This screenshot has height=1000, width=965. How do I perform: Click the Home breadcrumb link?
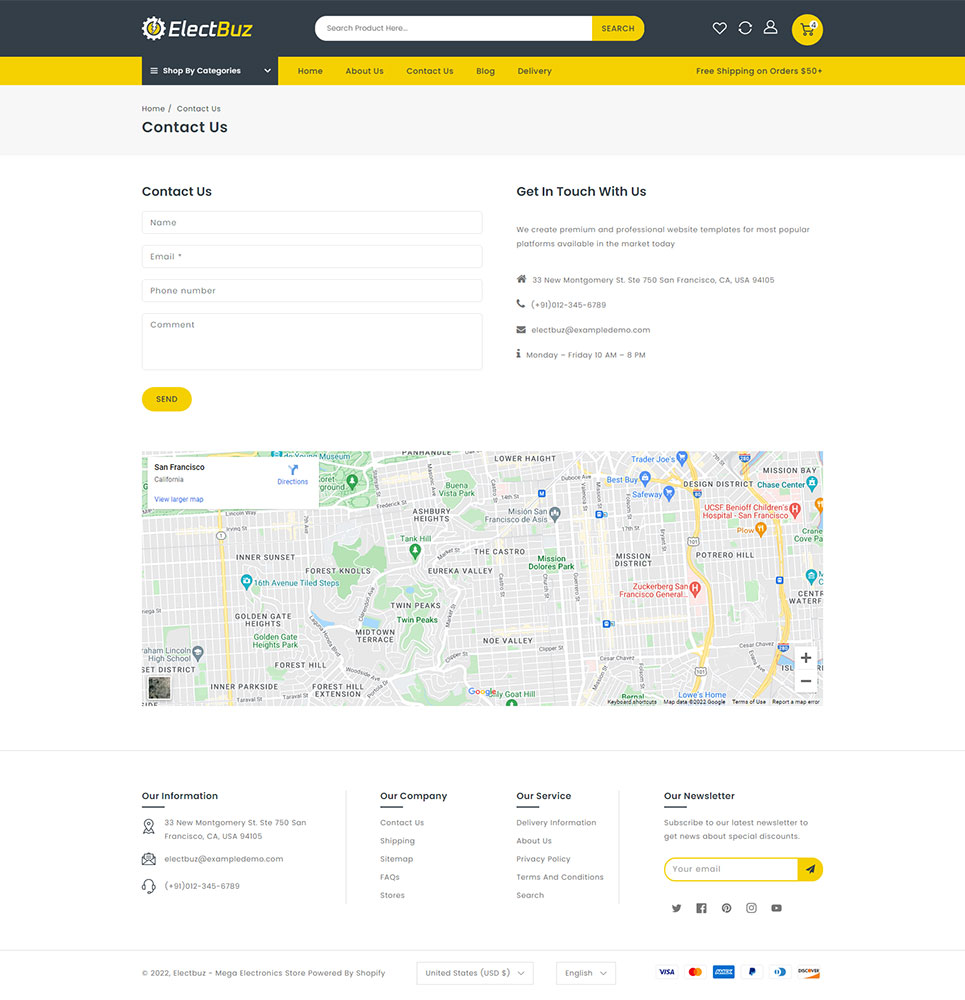tap(153, 108)
